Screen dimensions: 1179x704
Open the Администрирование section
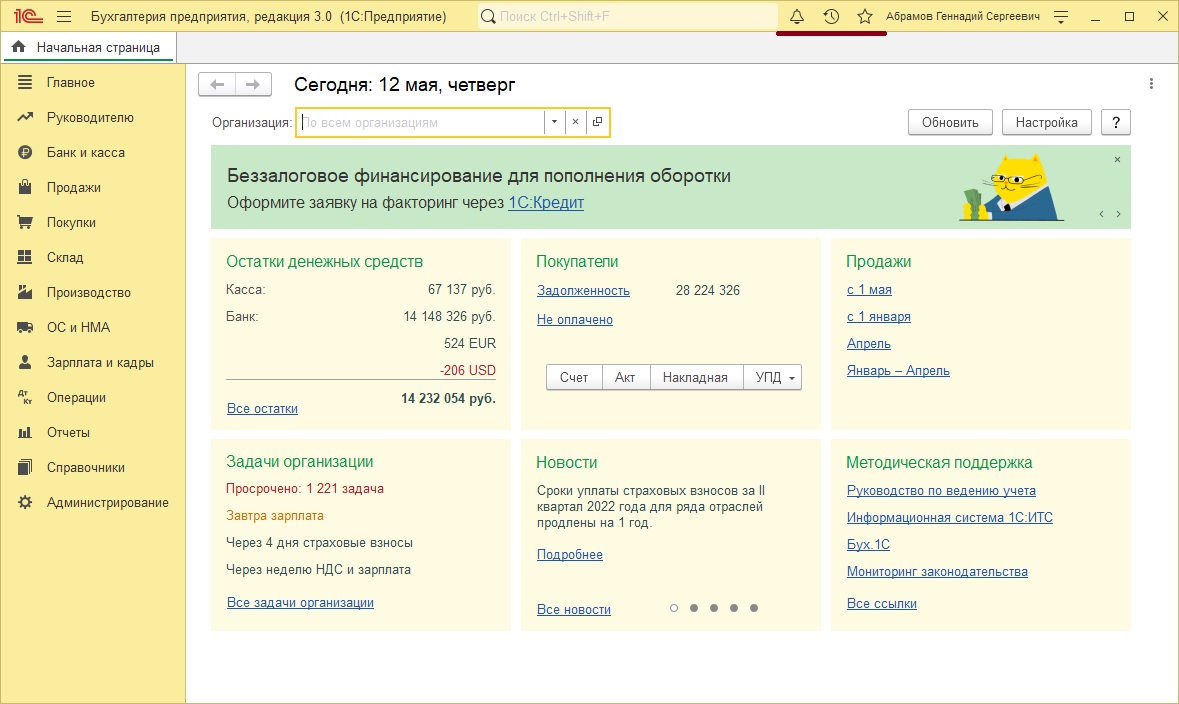click(105, 502)
